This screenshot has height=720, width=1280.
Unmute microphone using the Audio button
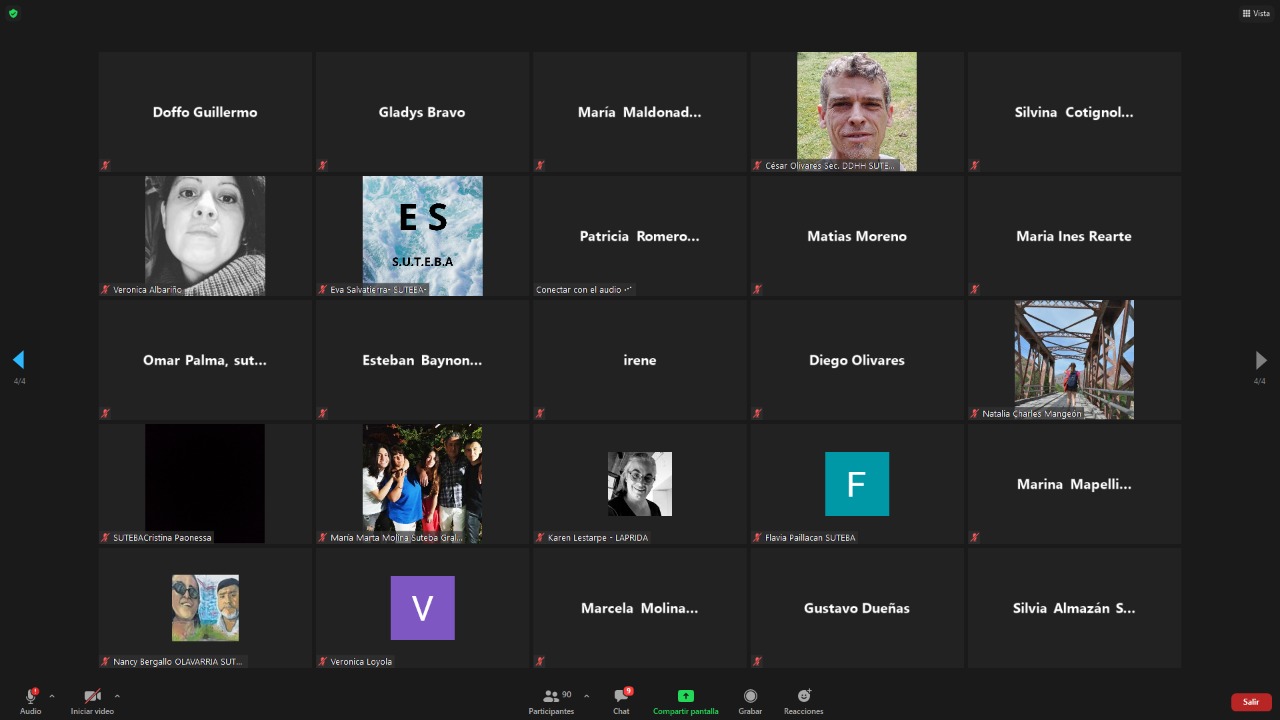[x=30, y=700]
